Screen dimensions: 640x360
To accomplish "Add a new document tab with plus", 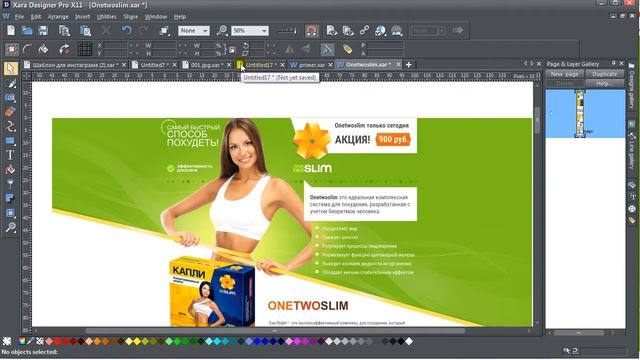I will [409, 64].
